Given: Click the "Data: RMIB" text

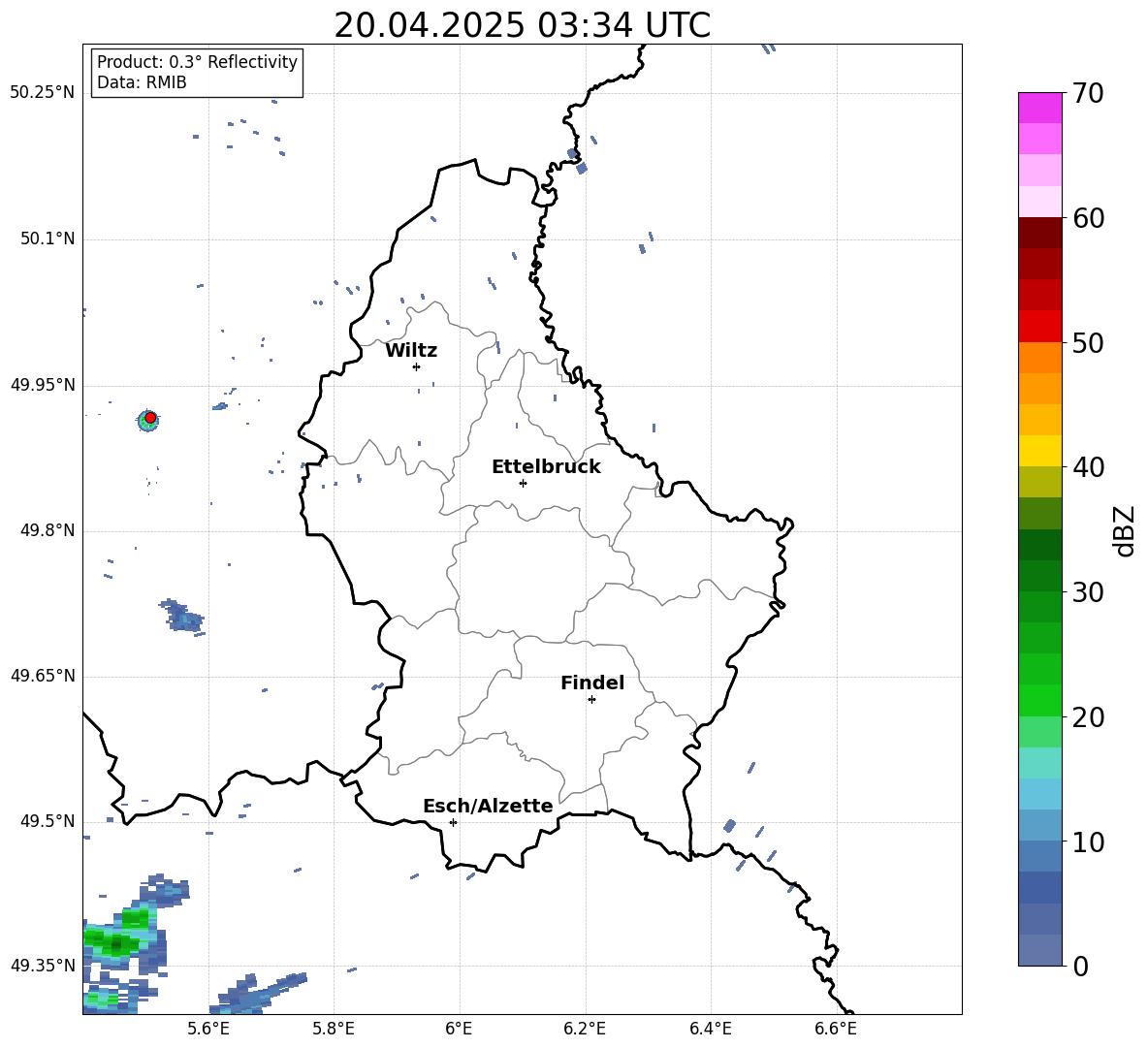Looking at the screenshot, I should click(142, 82).
